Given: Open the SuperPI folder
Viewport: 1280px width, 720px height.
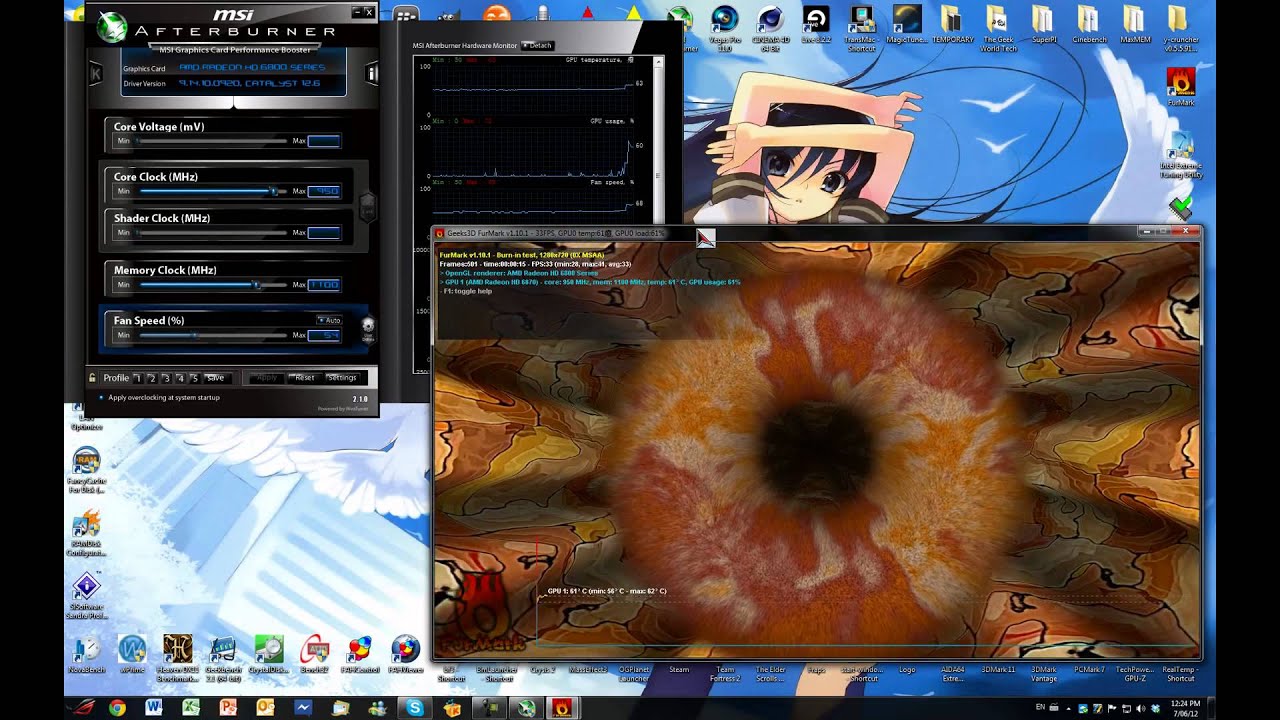Looking at the screenshot, I should pyautogui.click(x=1043, y=25).
